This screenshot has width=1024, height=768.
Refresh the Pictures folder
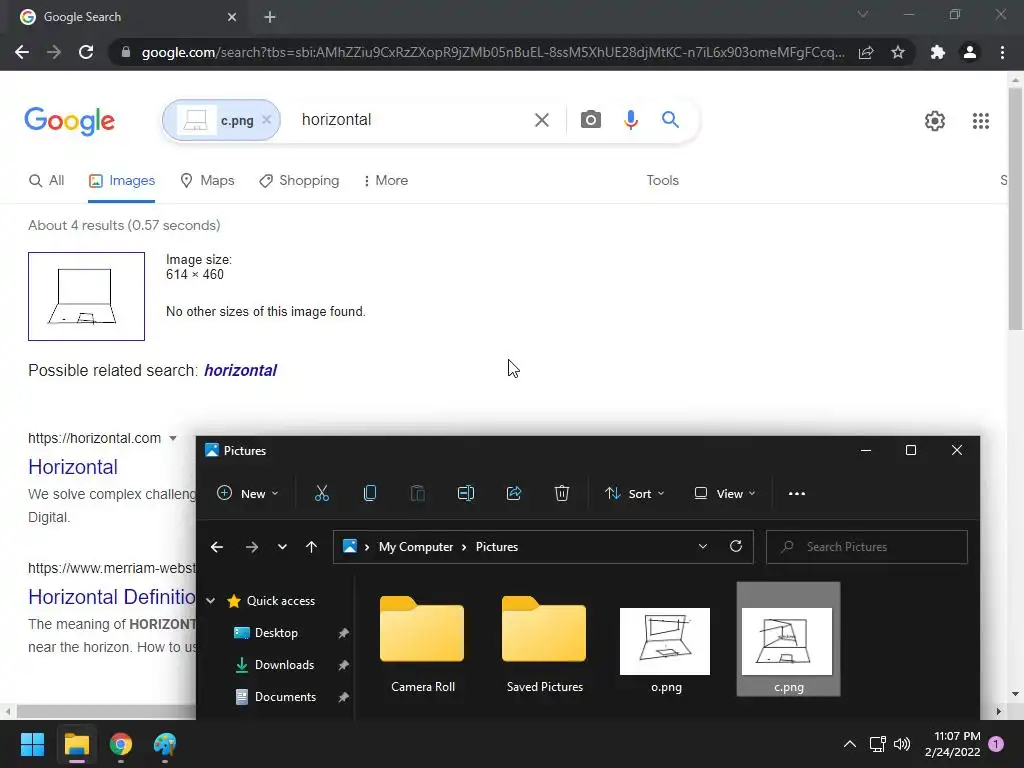pyautogui.click(x=736, y=546)
